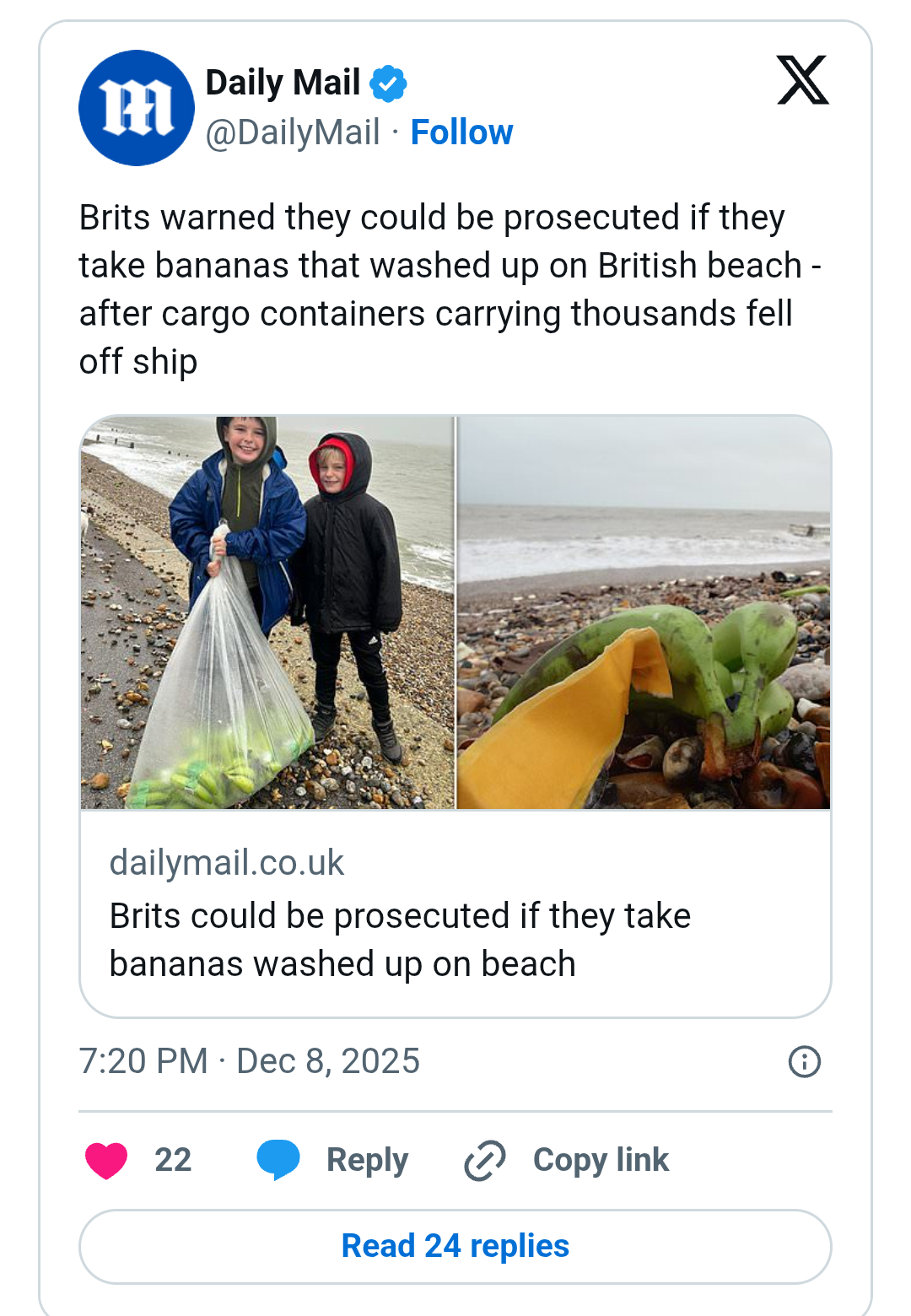
Task: Click the Follow link
Action: tap(461, 132)
